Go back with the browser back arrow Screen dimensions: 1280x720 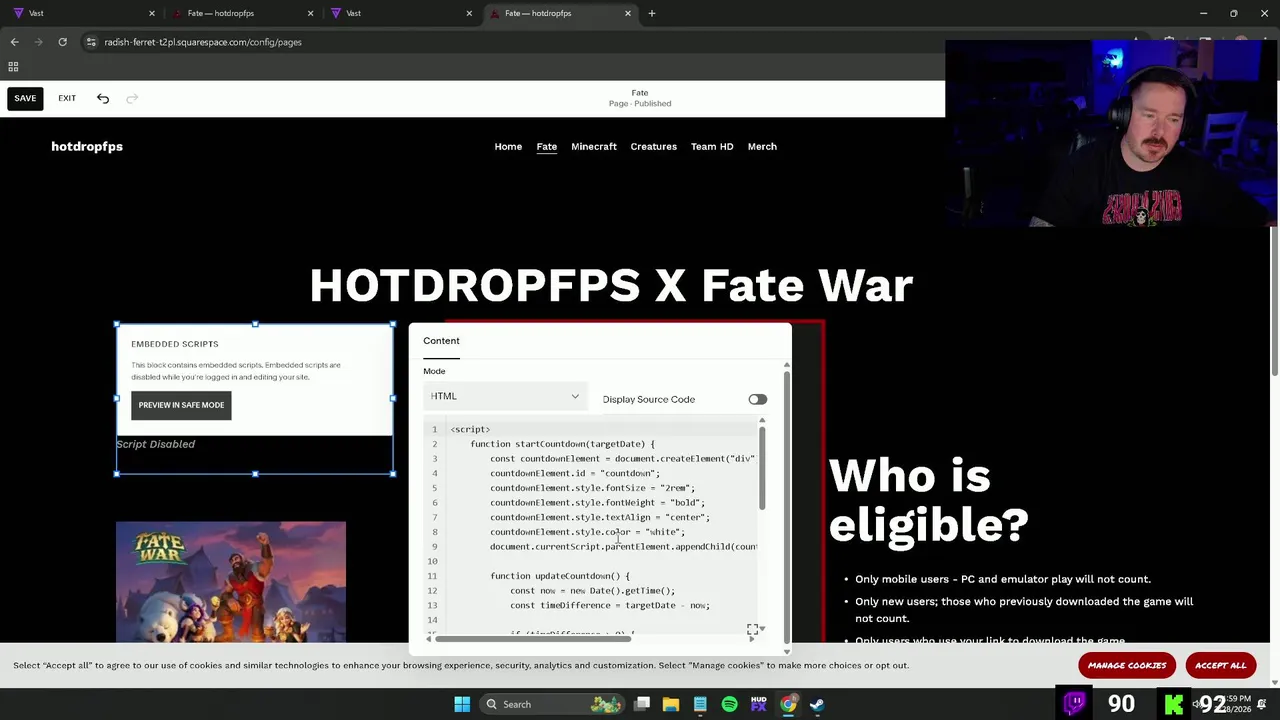click(x=14, y=42)
